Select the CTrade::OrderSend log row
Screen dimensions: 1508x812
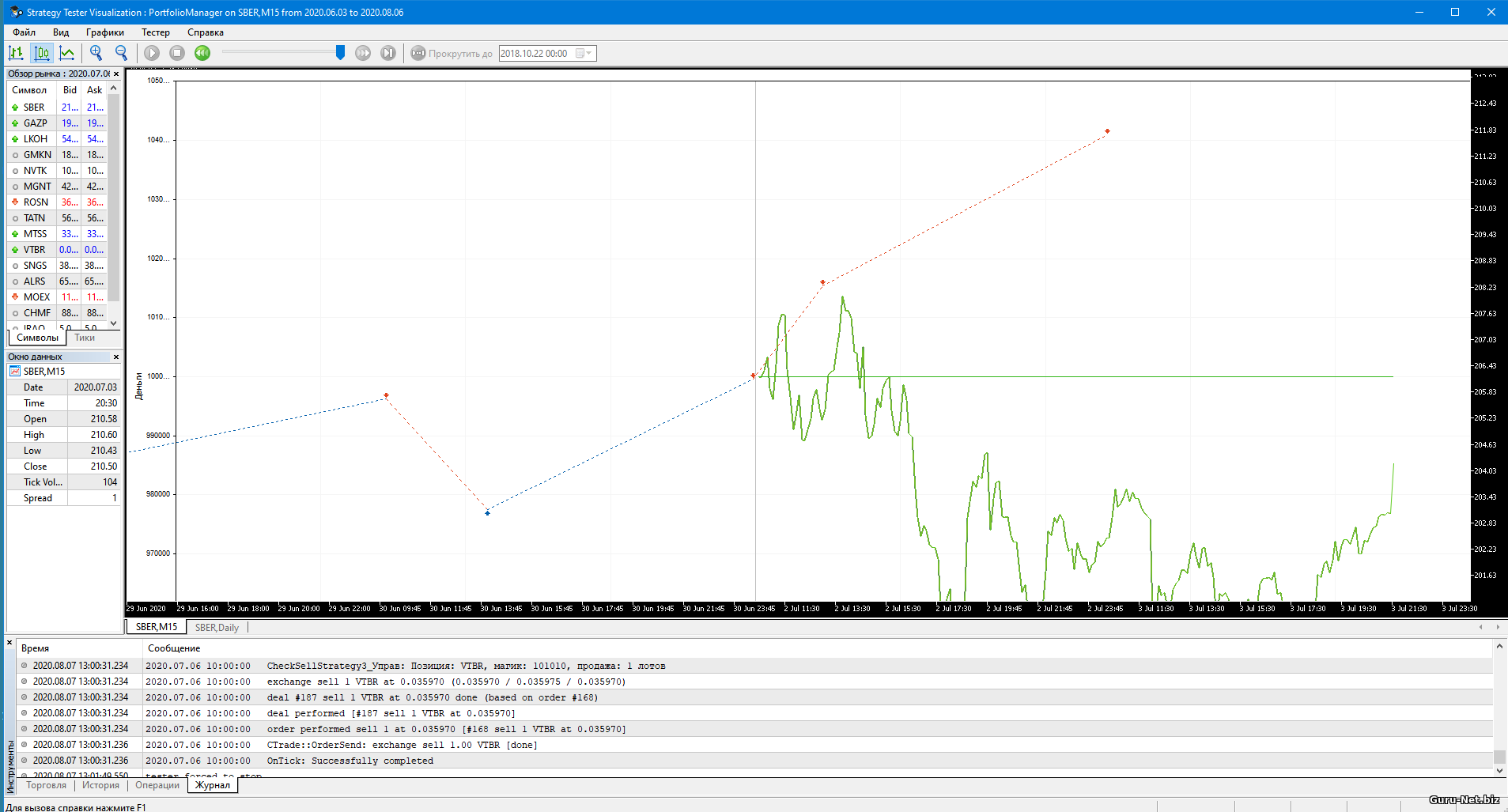coord(755,745)
